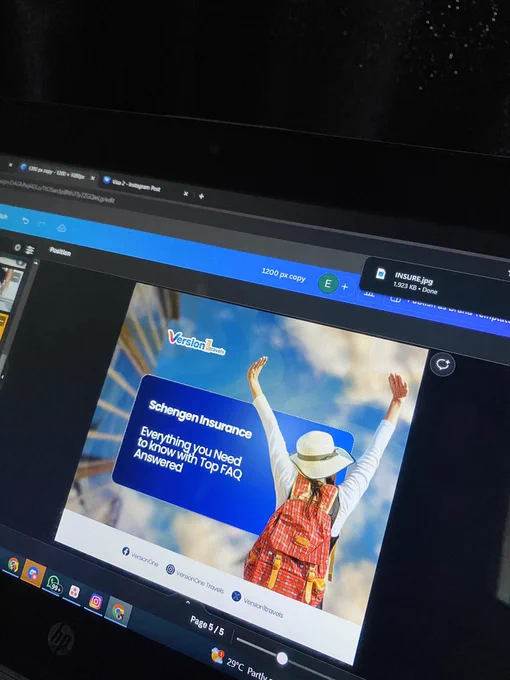Screen dimensions: 510x680
Task: Open the filter sliders icon in side panel
Action: click(30, 250)
